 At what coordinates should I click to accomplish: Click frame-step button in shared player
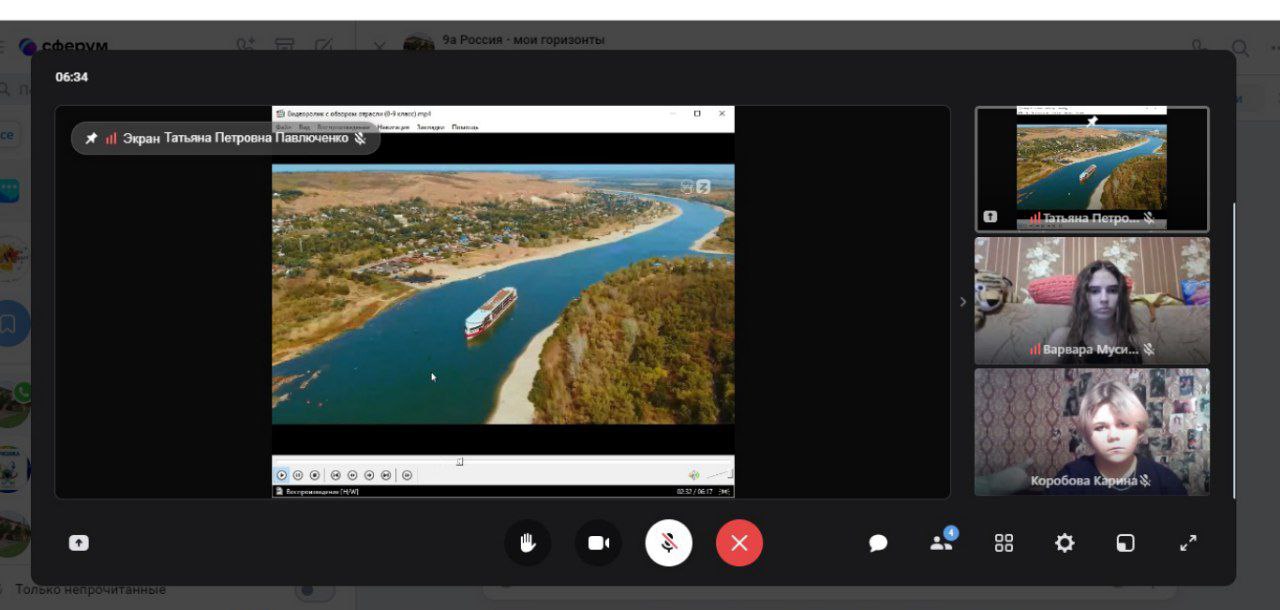(x=407, y=475)
